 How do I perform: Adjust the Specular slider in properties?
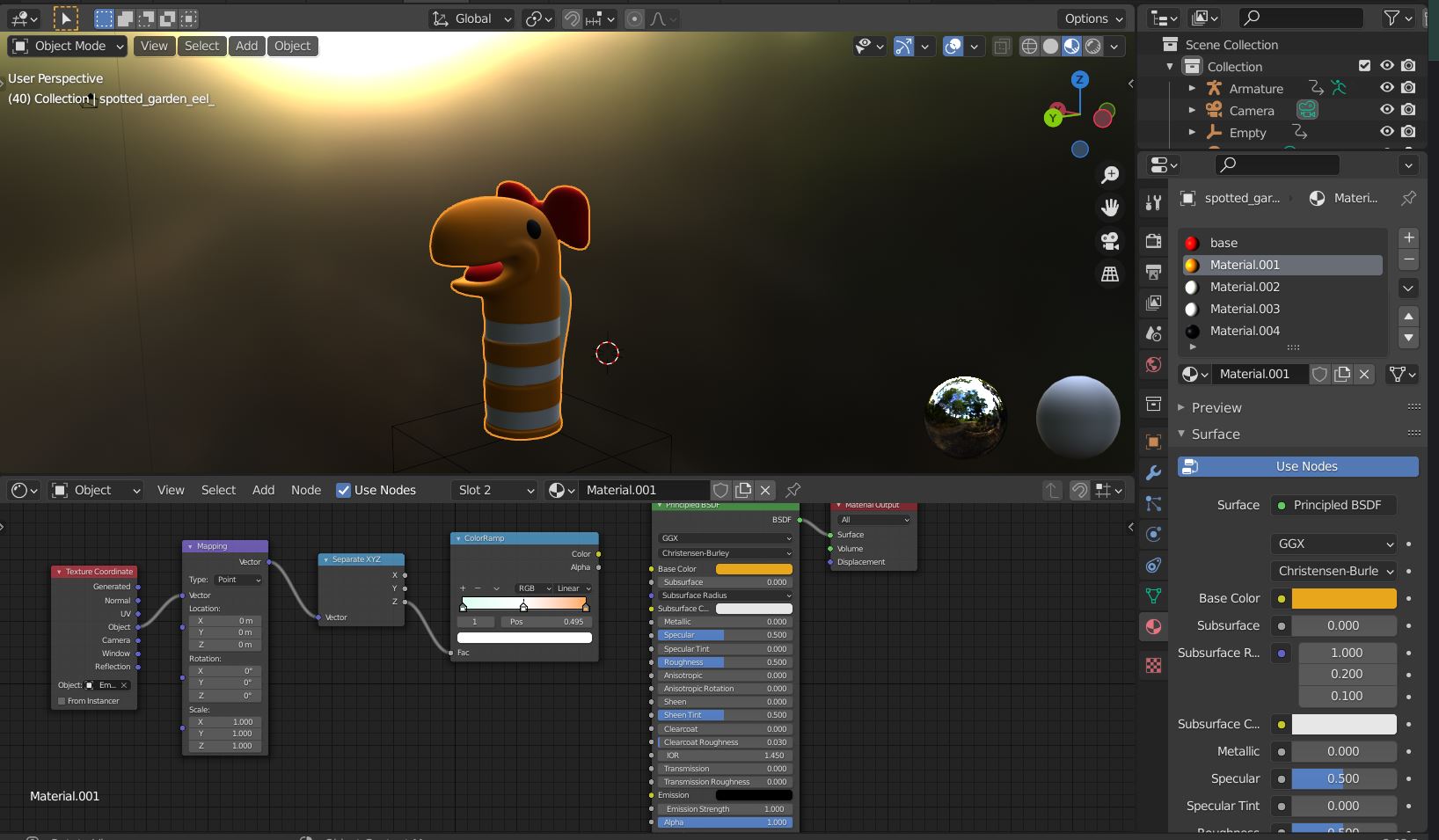click(x=1343, y=778)
